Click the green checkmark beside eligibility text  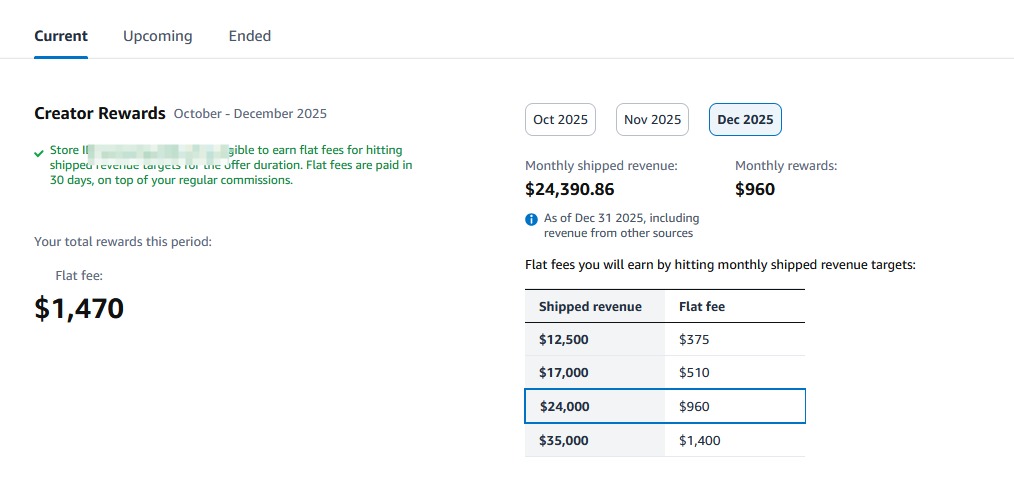coord(39,152)
